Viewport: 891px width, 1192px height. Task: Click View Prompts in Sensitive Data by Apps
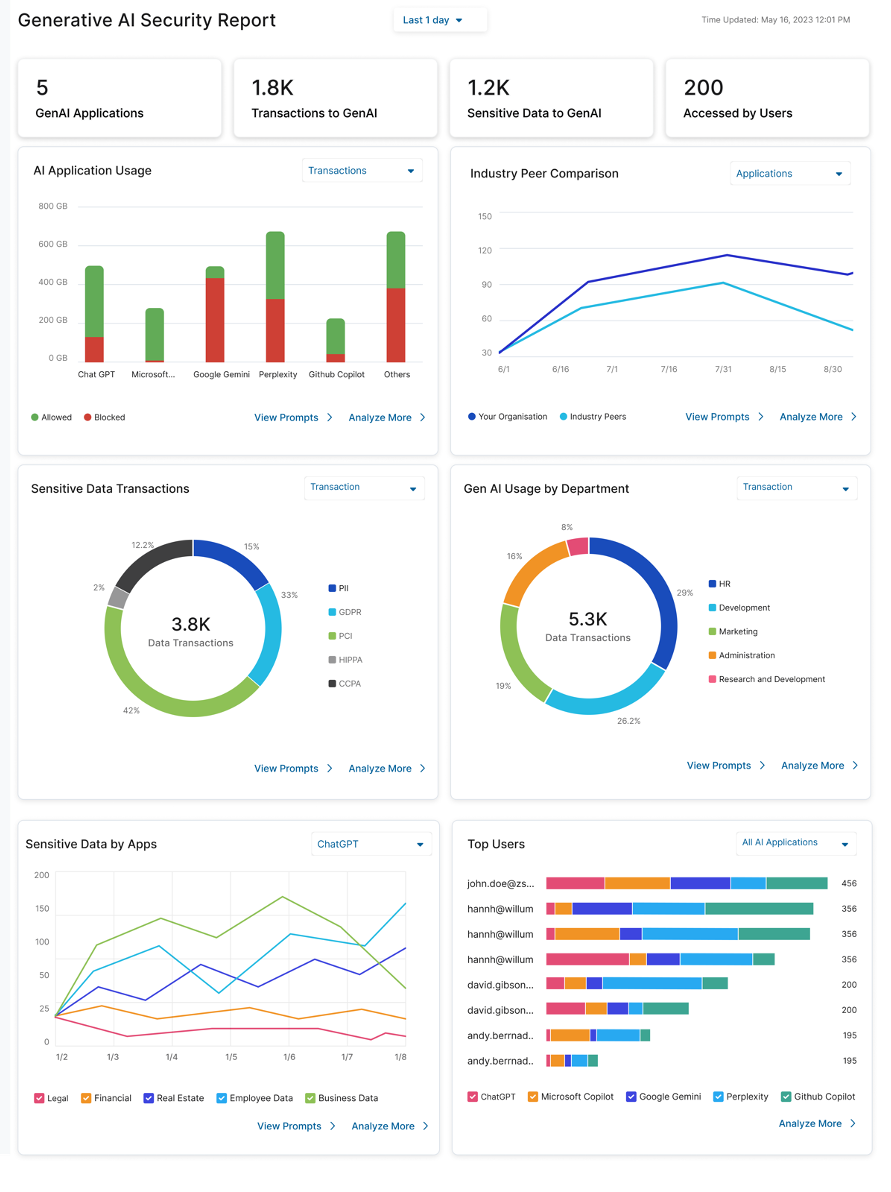click(296, 1126)
